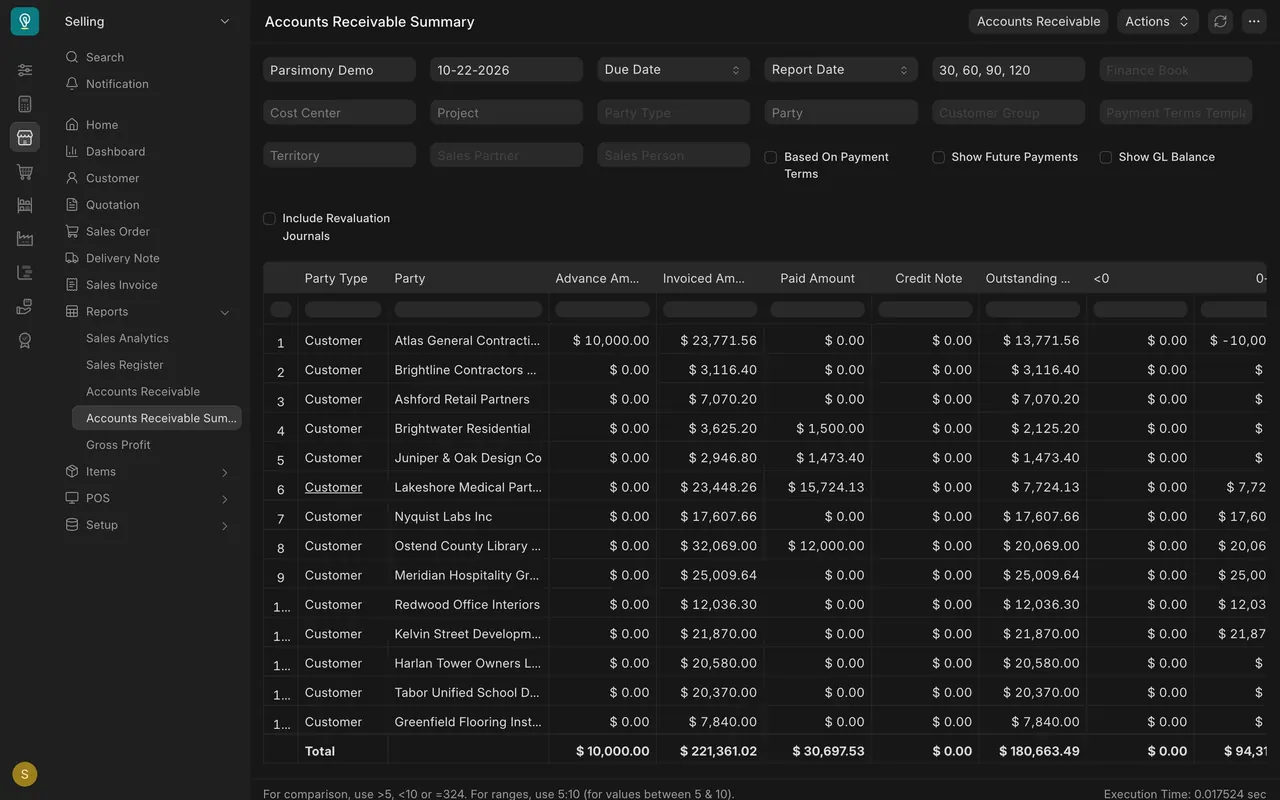Open the sliders settings module in rail
The height and width of the screenshot is (800, 1280).
25,70
